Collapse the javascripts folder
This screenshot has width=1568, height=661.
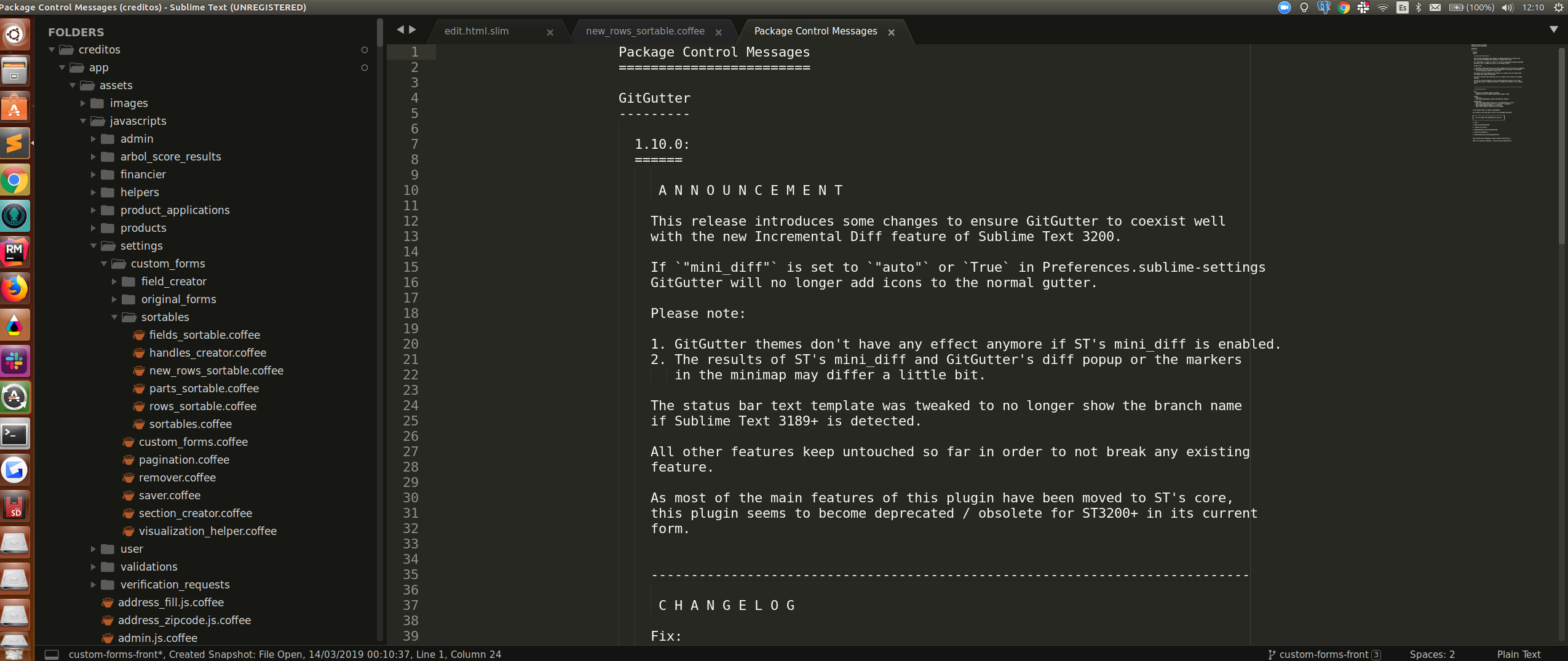83,121
